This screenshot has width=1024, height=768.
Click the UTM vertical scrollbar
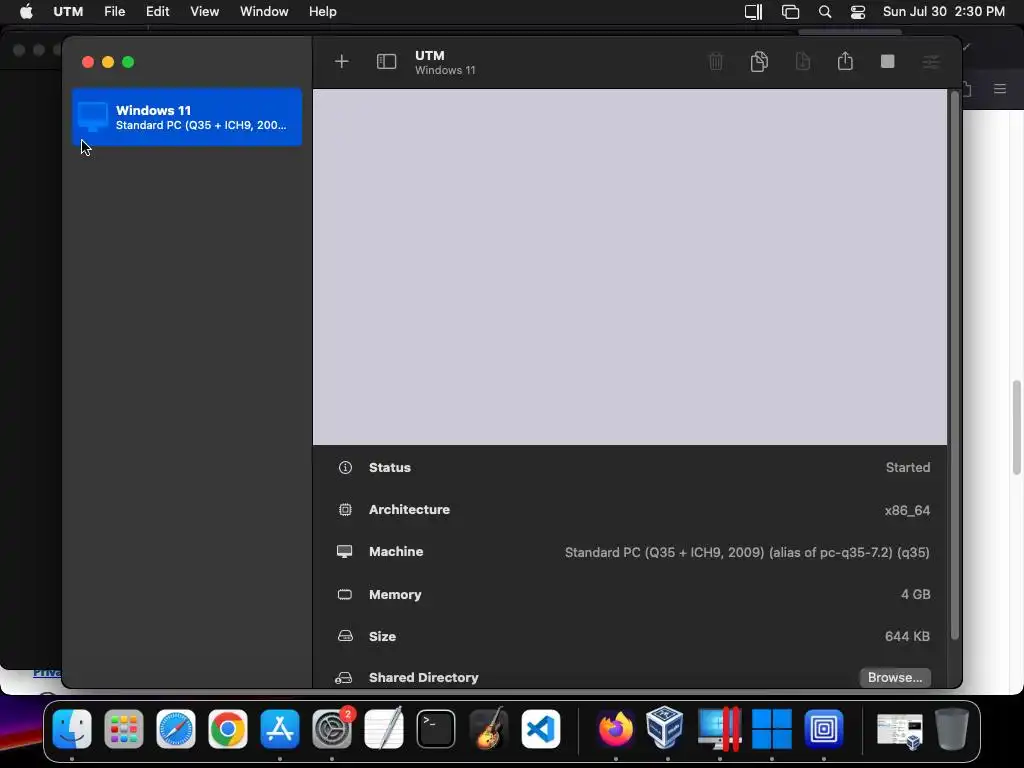tap(954, 366)
